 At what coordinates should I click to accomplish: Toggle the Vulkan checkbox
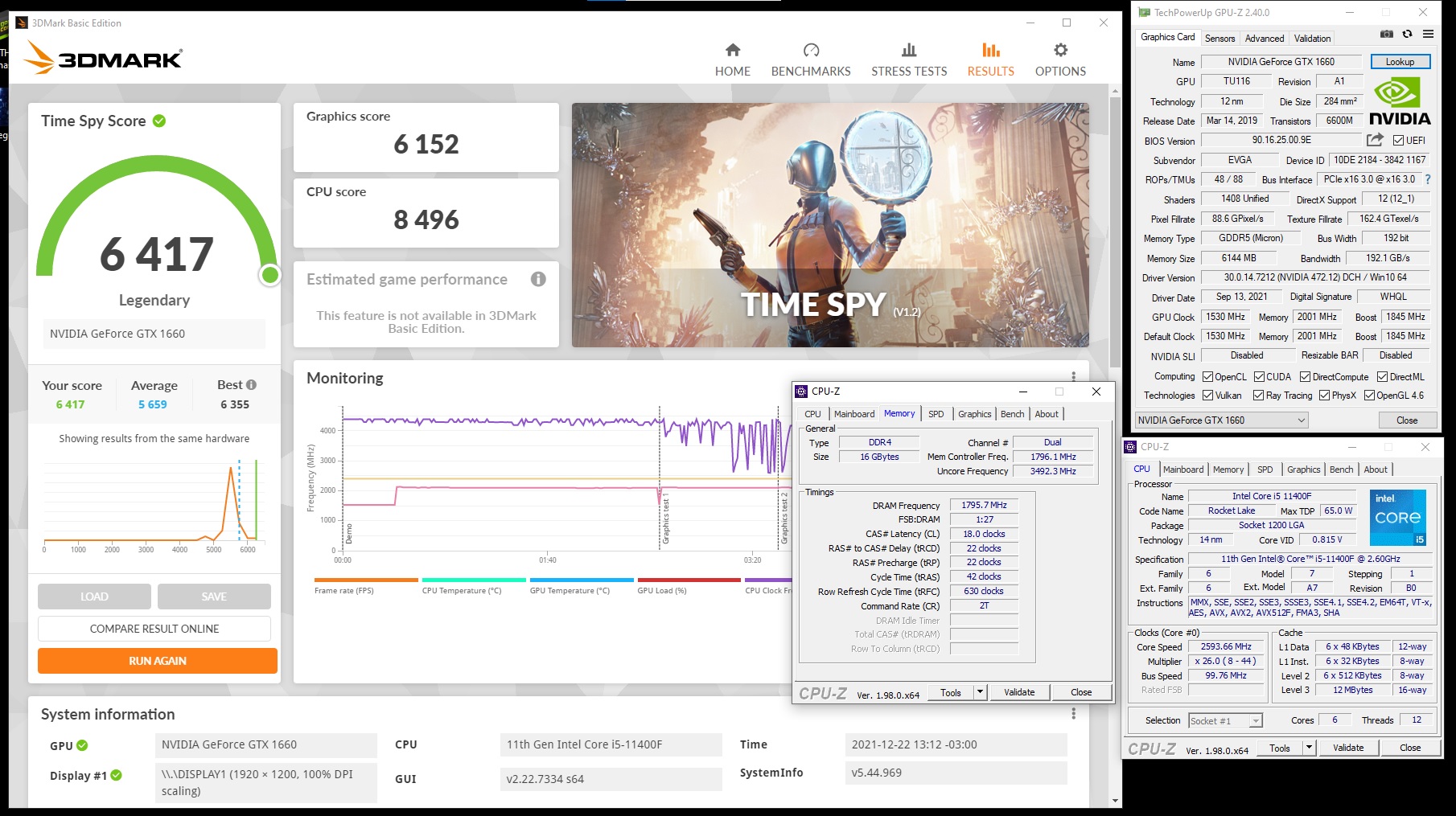click(x=1207, y=396)
